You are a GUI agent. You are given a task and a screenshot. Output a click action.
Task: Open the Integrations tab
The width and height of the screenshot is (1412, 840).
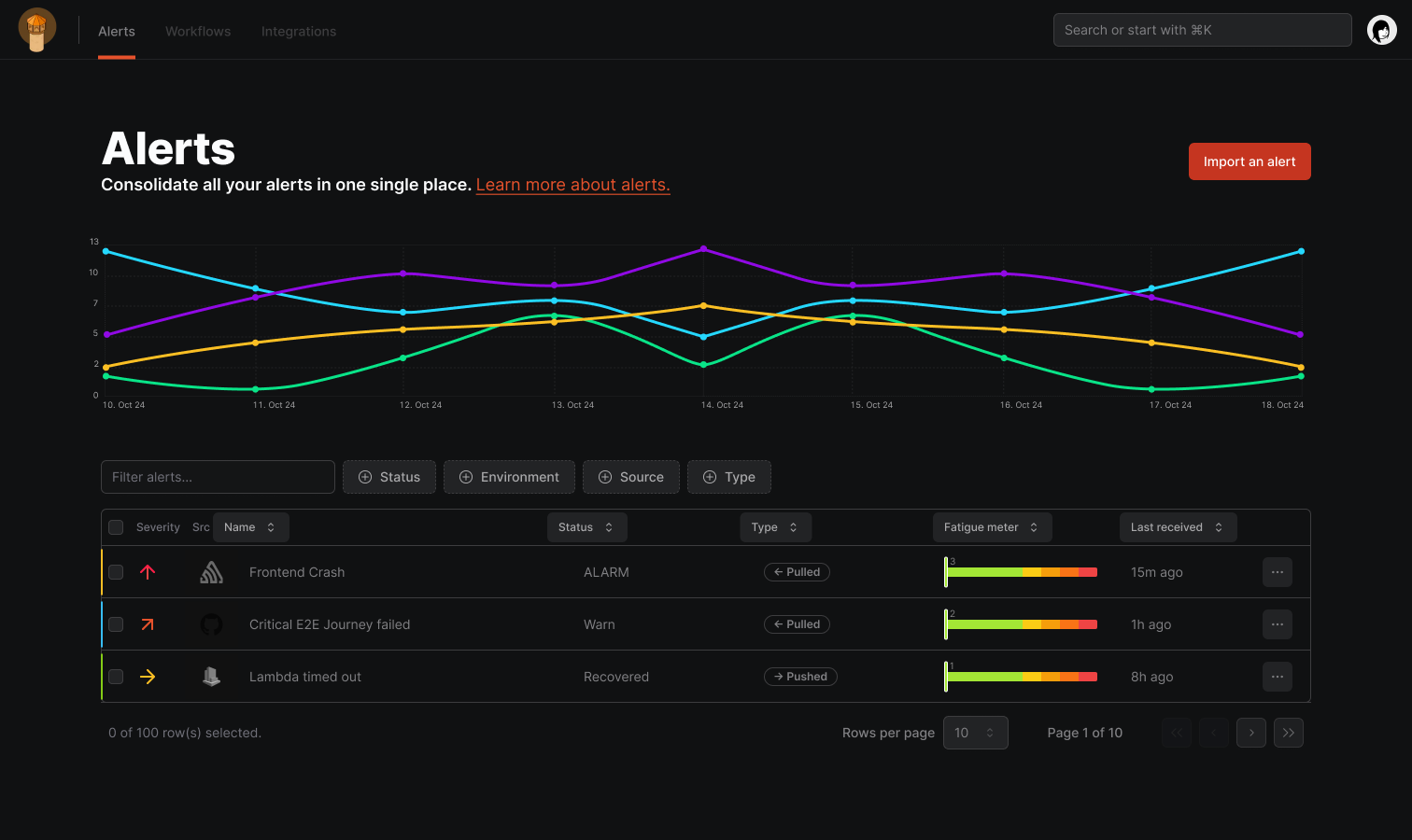[x=298, y=31]
